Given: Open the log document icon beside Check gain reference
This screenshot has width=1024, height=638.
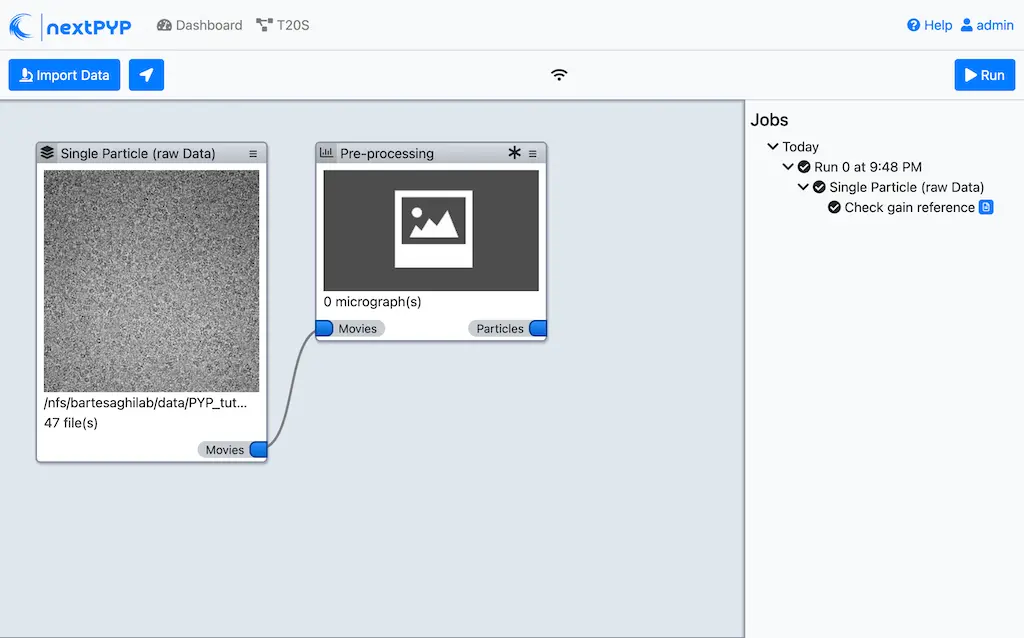Looking at the screenshot, I should pyautogui.click(x=984, y=207).
